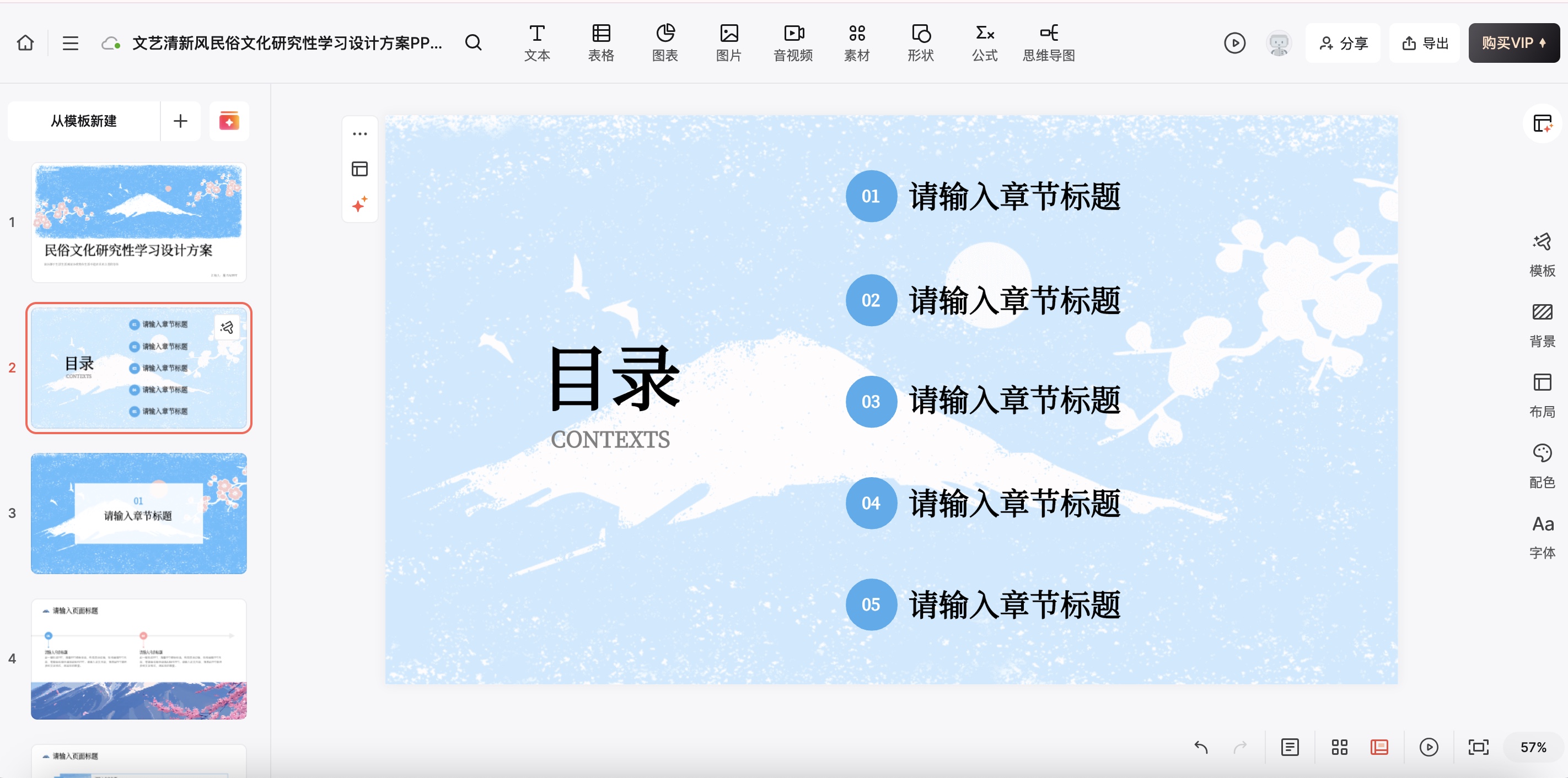Open the hamburger menu
The width and height of the screenshot is (1568, 778).
click(71, 42)
